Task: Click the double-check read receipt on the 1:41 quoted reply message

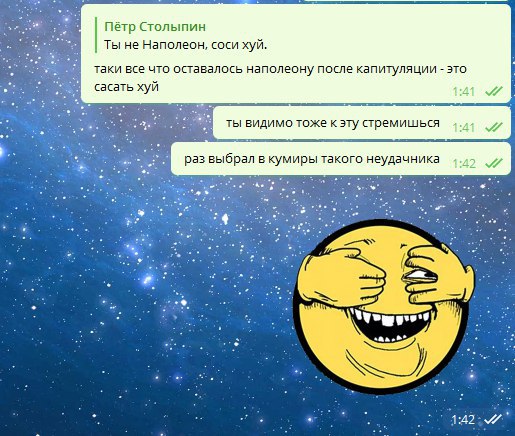Action: click(x=494, y=91)
